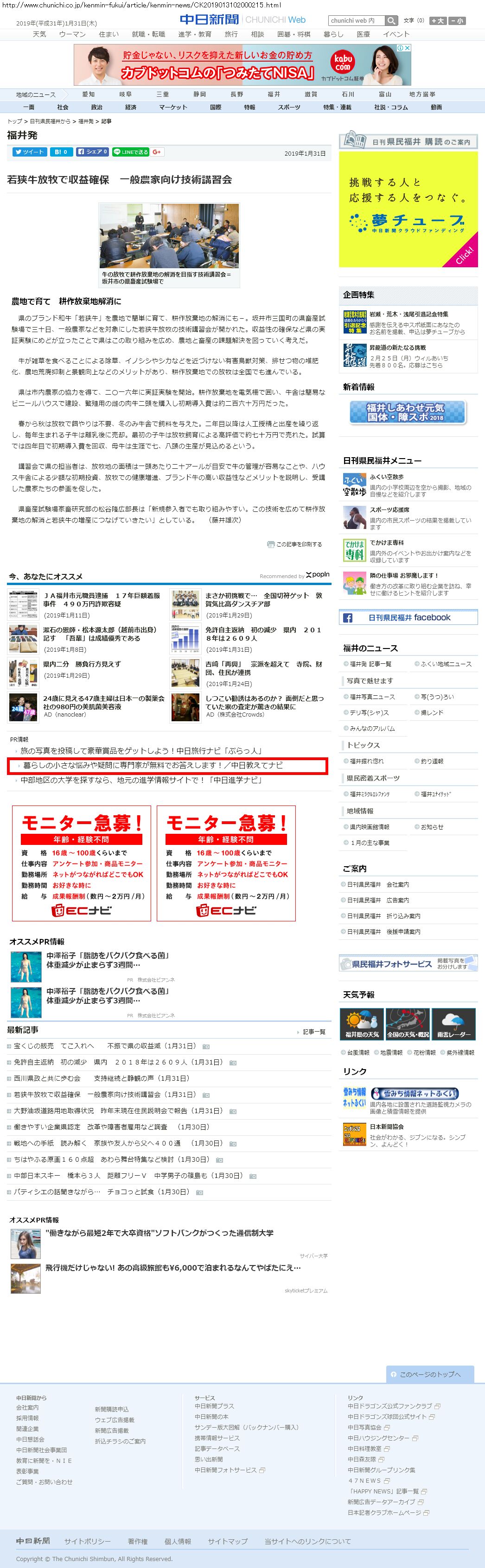The image size is (485, 1568).
Task: Click the 日刊県民福井から breadcrumb link
Action: pyautogui.click(x=50, y=121)
